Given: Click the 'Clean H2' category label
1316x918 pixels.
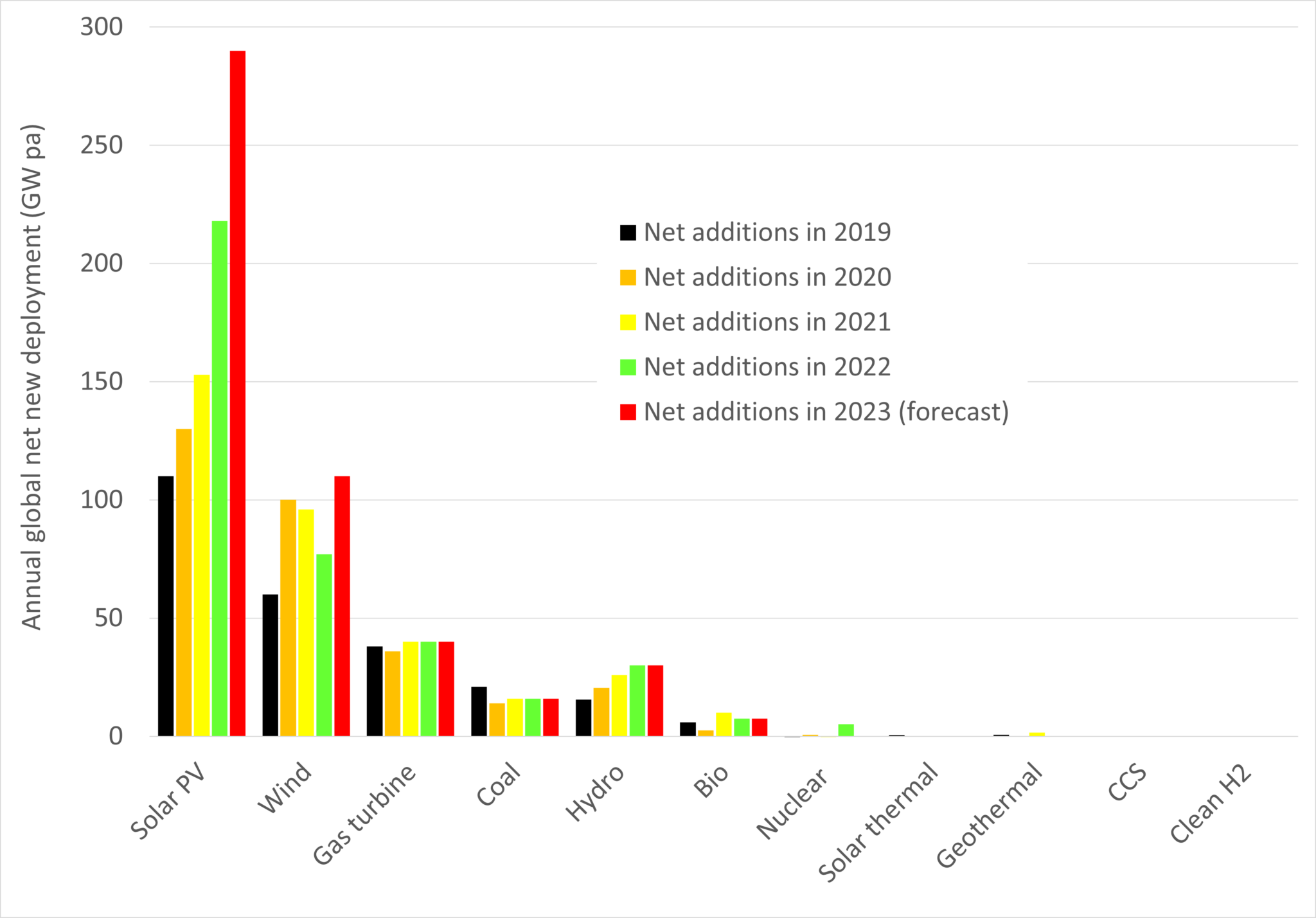Looking at the screenshot, I should pos(1211,804).
